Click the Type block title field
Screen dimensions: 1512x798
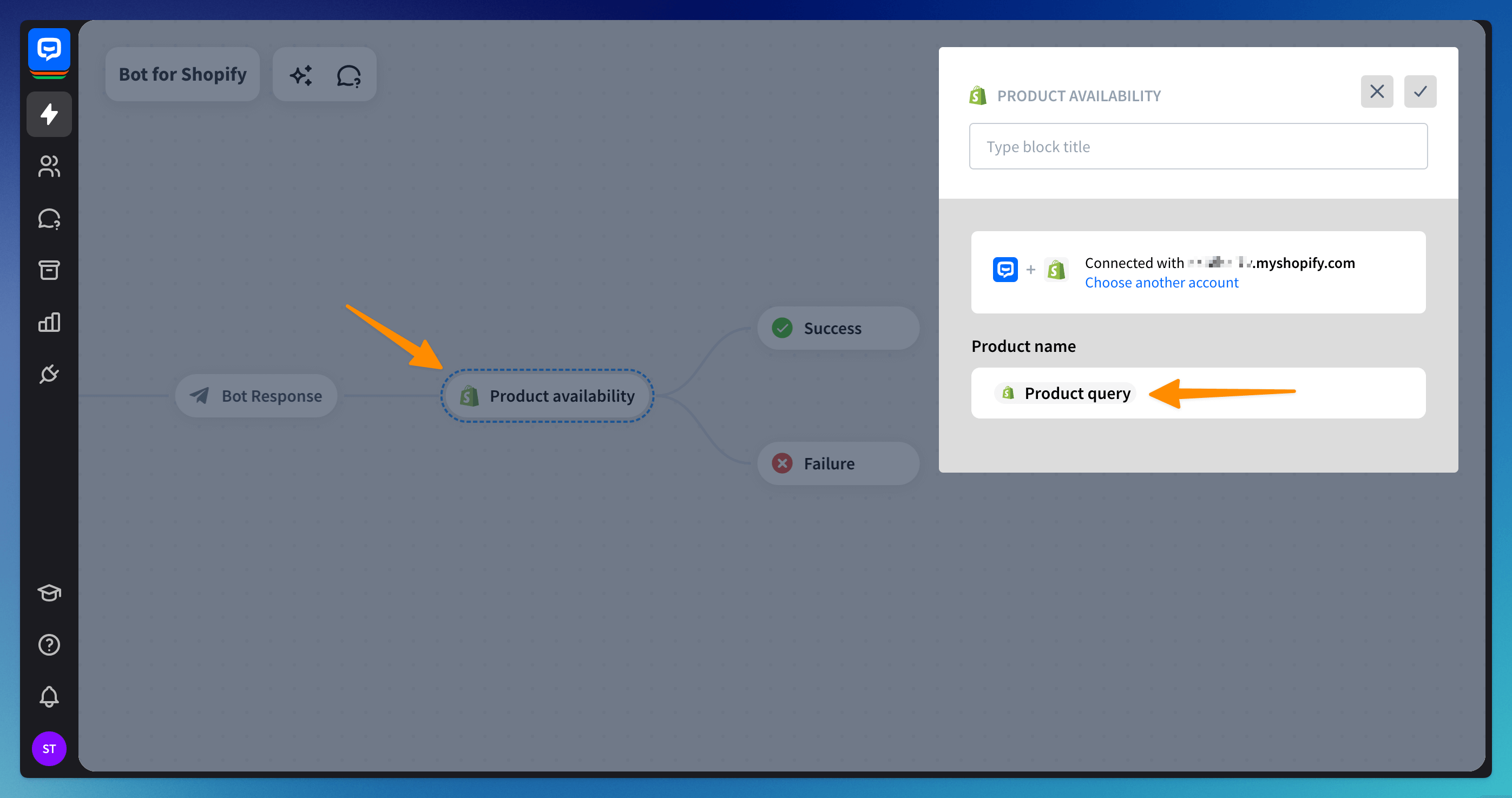(1198, 146)
